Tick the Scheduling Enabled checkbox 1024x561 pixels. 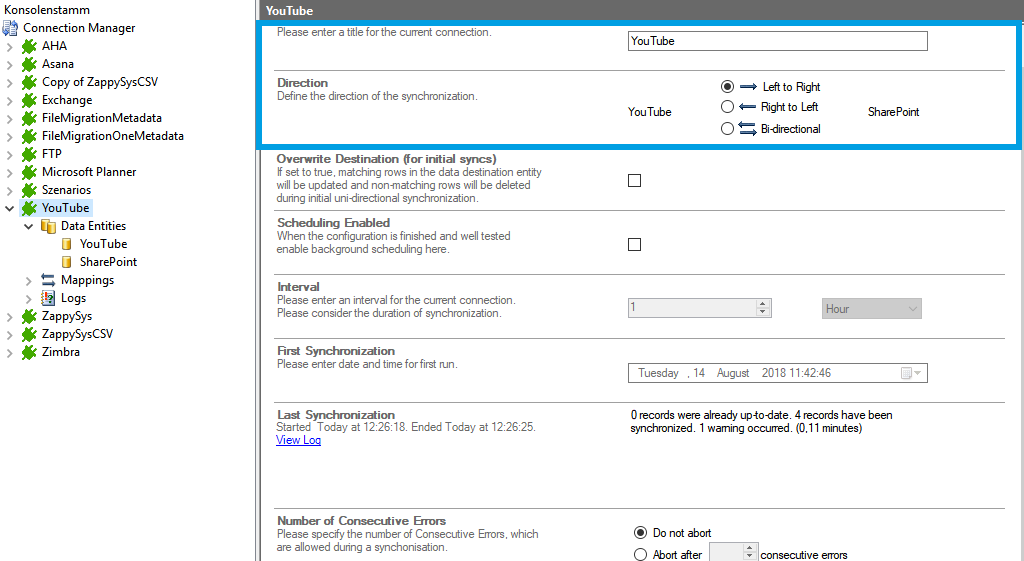[x=634, y=245]
